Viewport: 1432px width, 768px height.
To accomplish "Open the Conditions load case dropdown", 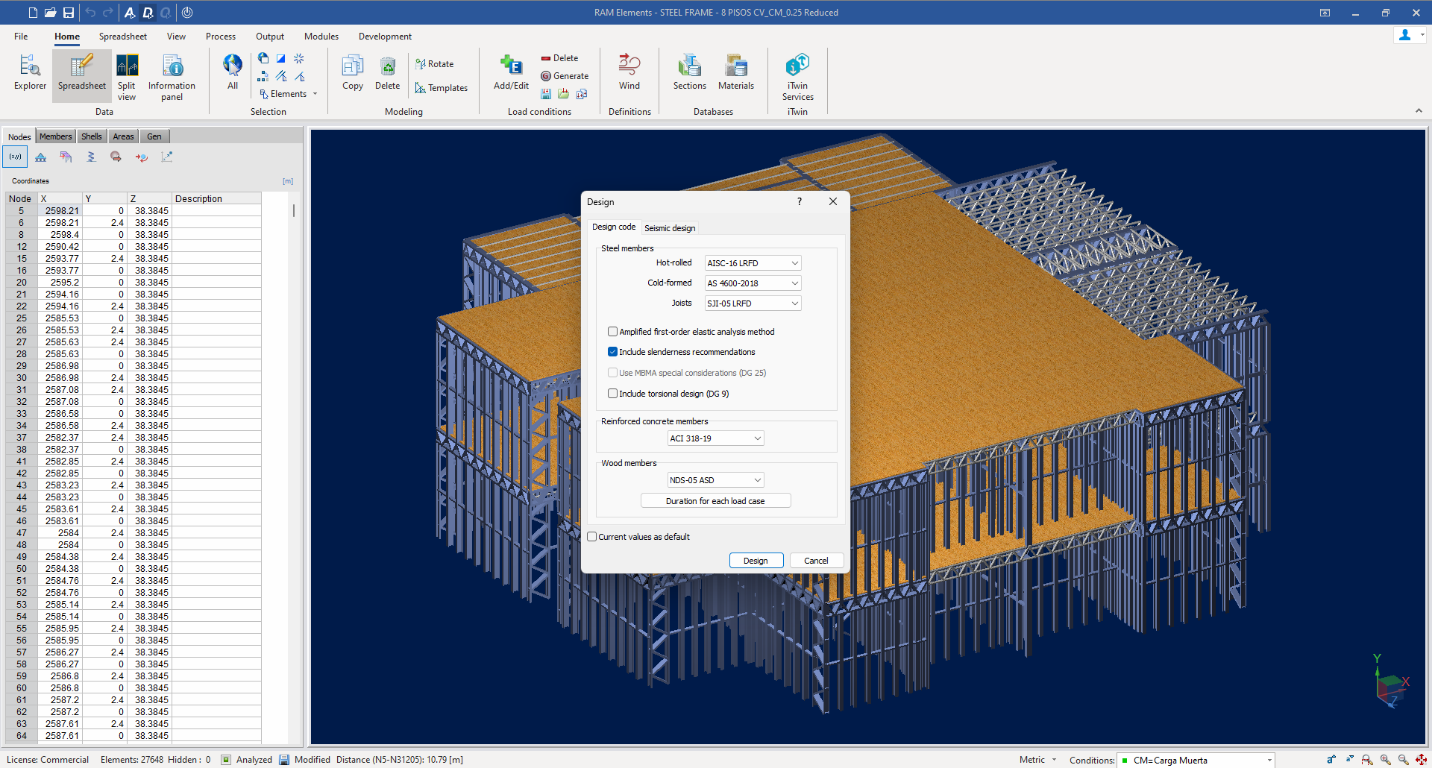I will point(1195,760).
